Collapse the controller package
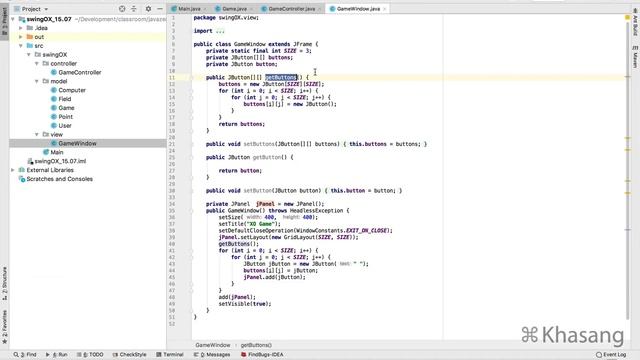 (37, 64)
